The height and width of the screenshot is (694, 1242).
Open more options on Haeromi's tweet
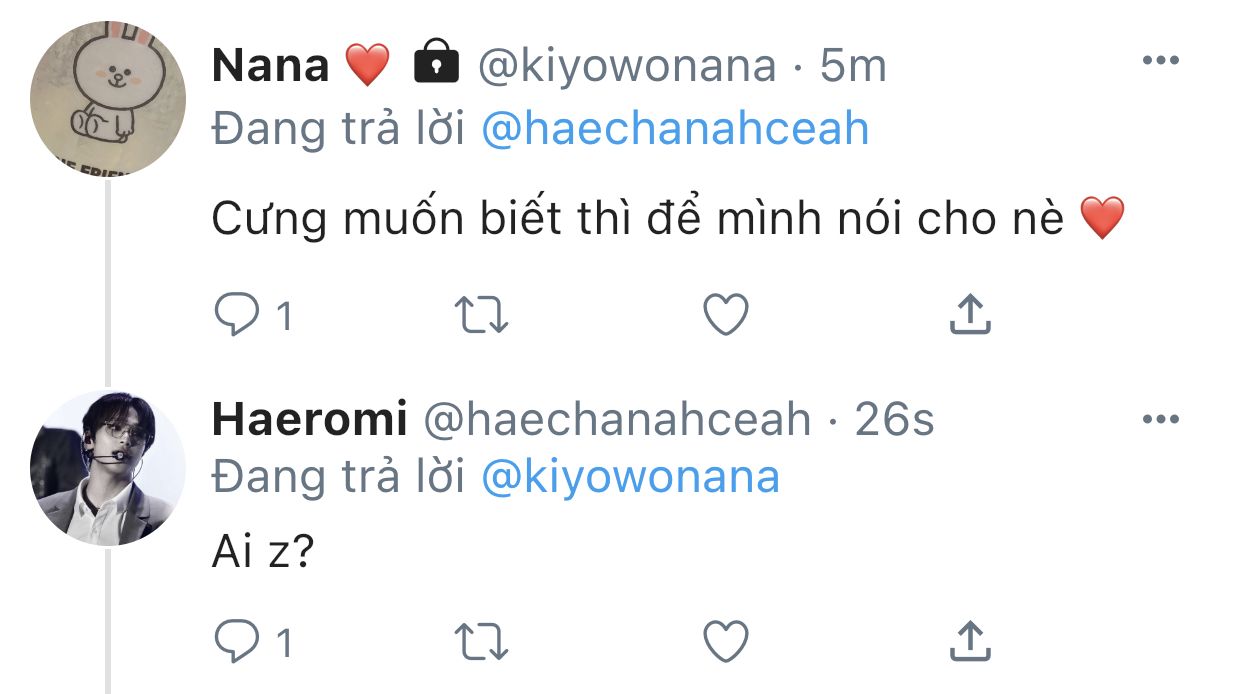pos(1160,417)
